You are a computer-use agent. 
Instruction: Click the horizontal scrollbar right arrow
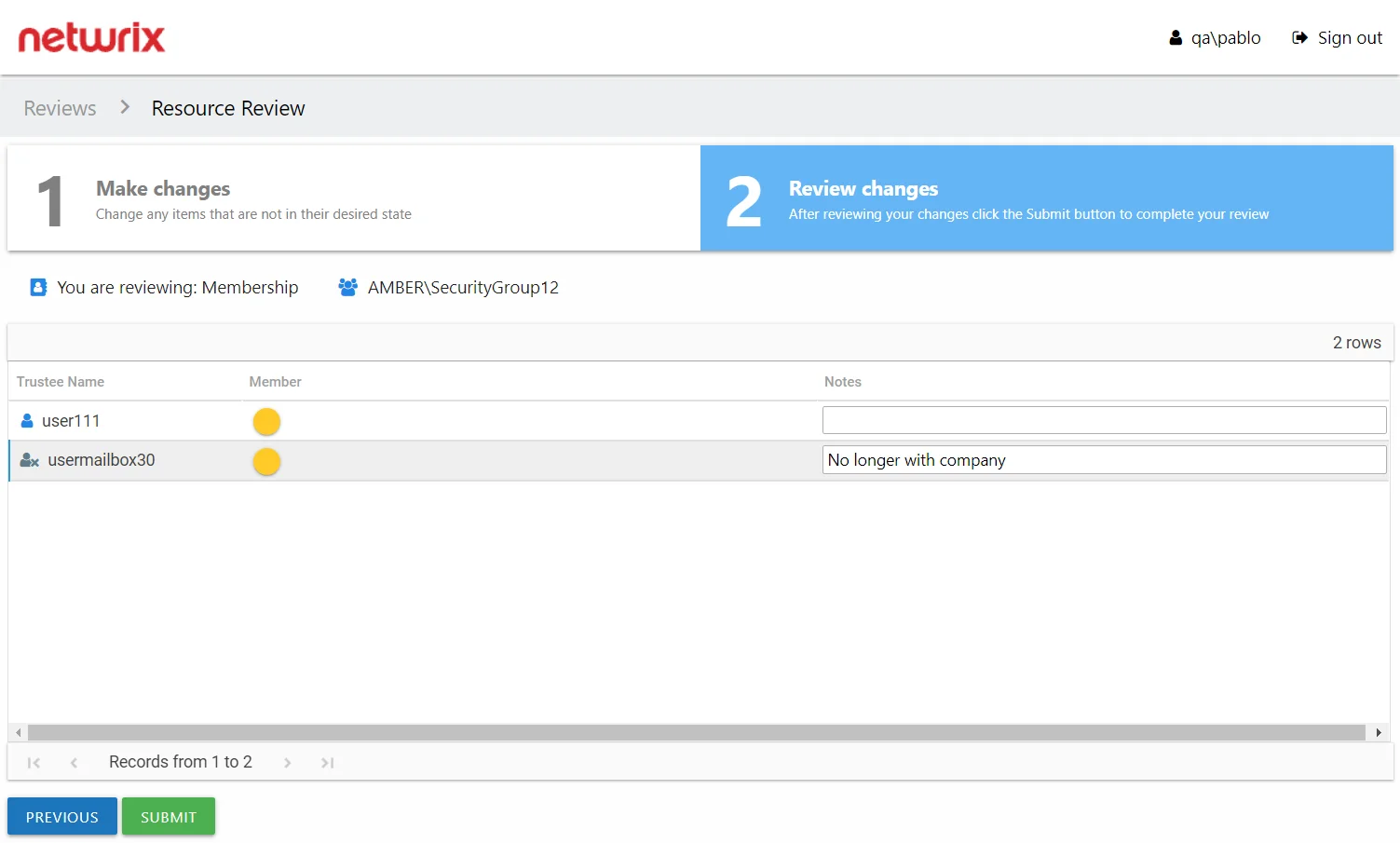pyautogui.click(x=1379, y=733)
